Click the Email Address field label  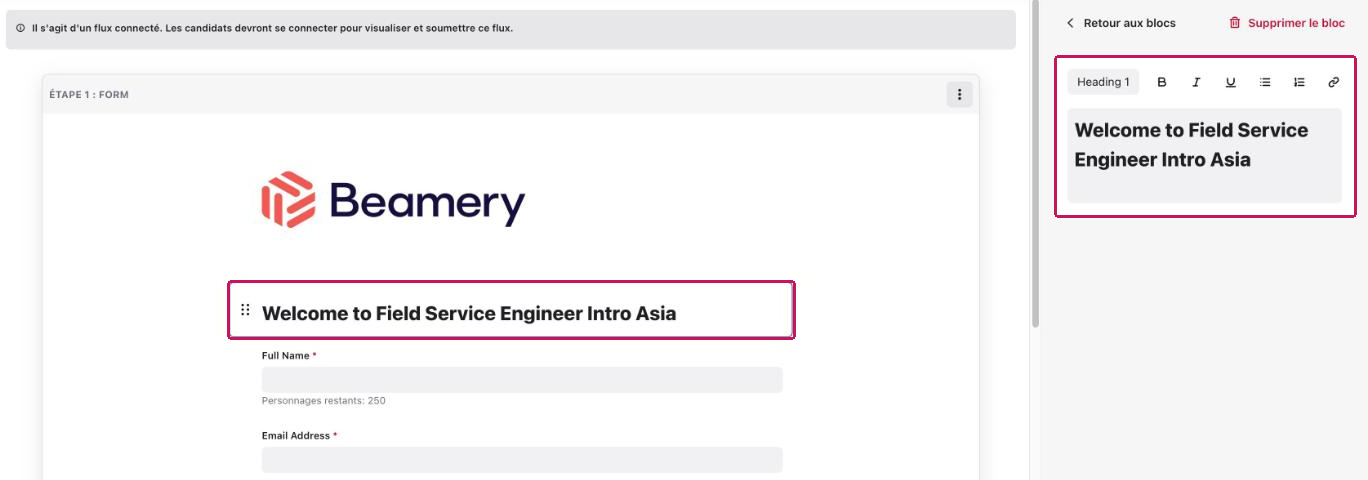click(297, 436)
